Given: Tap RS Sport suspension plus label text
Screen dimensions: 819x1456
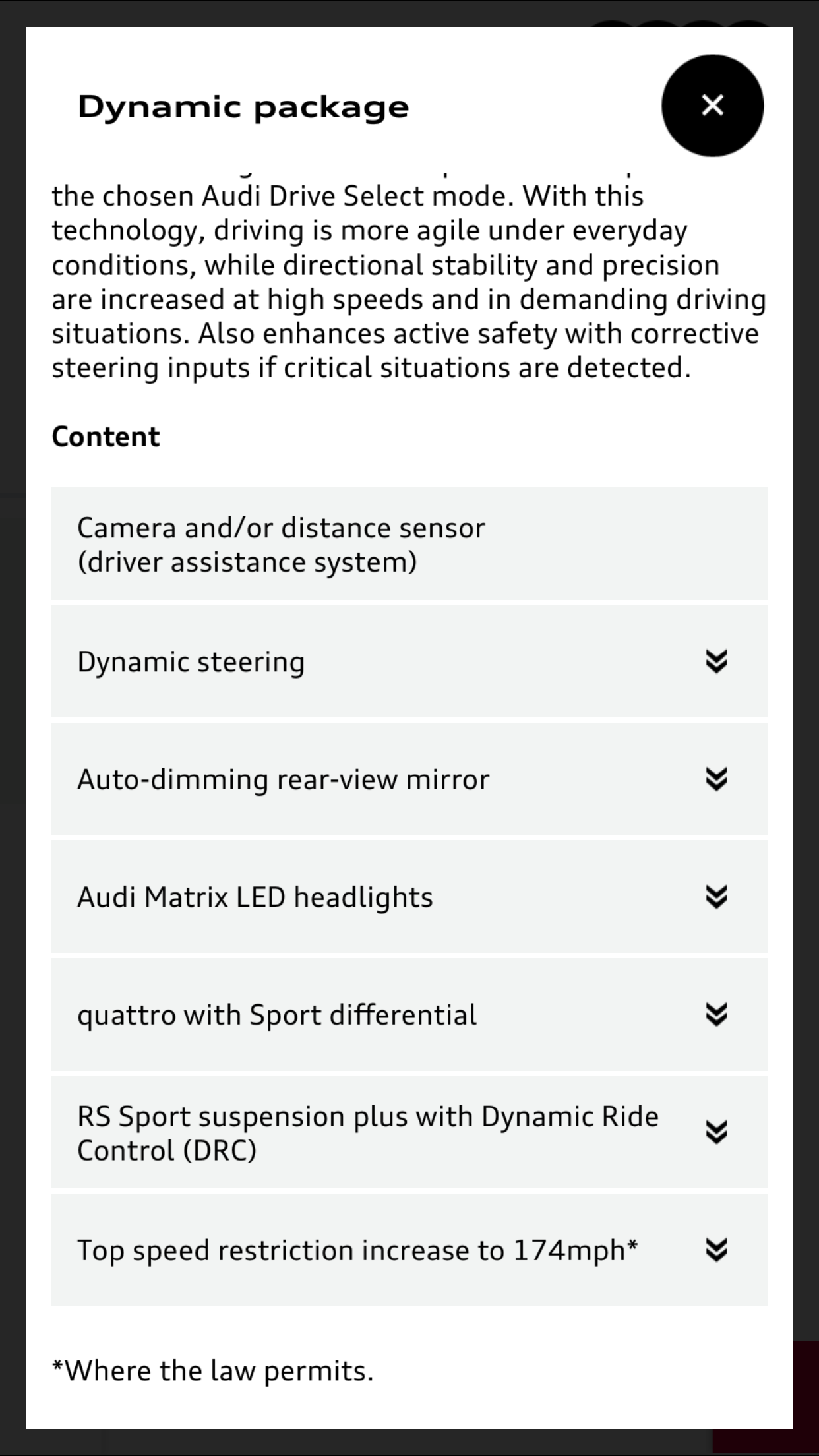Looking at the screenshot, I should point(367,1133).
